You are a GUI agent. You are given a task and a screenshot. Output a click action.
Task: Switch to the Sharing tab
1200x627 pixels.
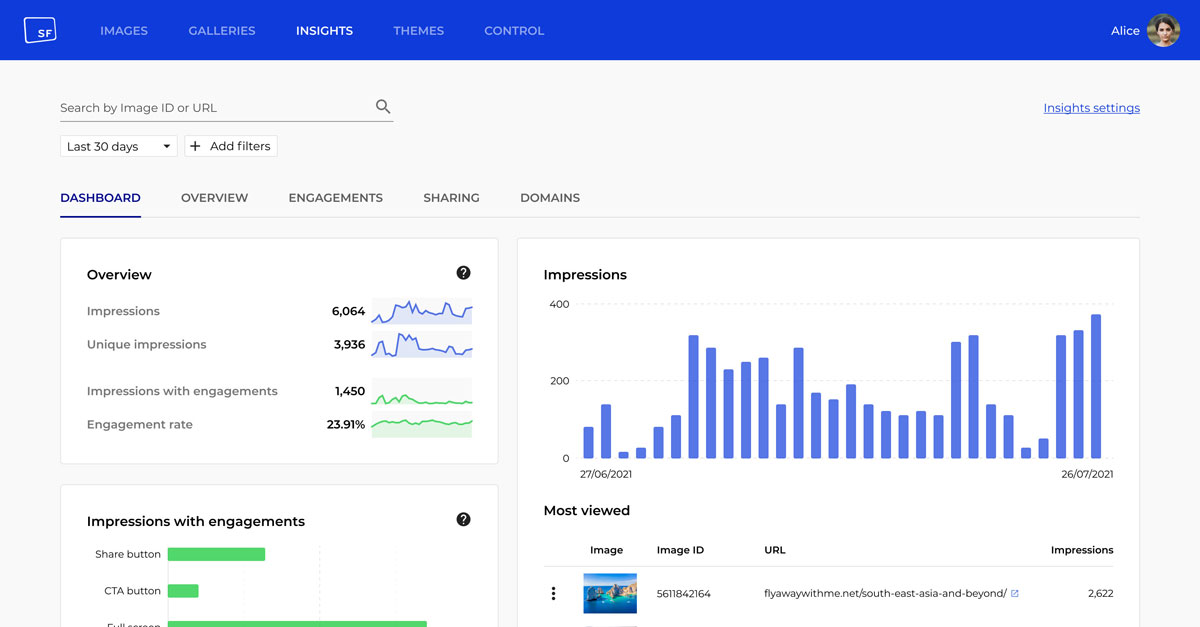[x=451, y=197]
